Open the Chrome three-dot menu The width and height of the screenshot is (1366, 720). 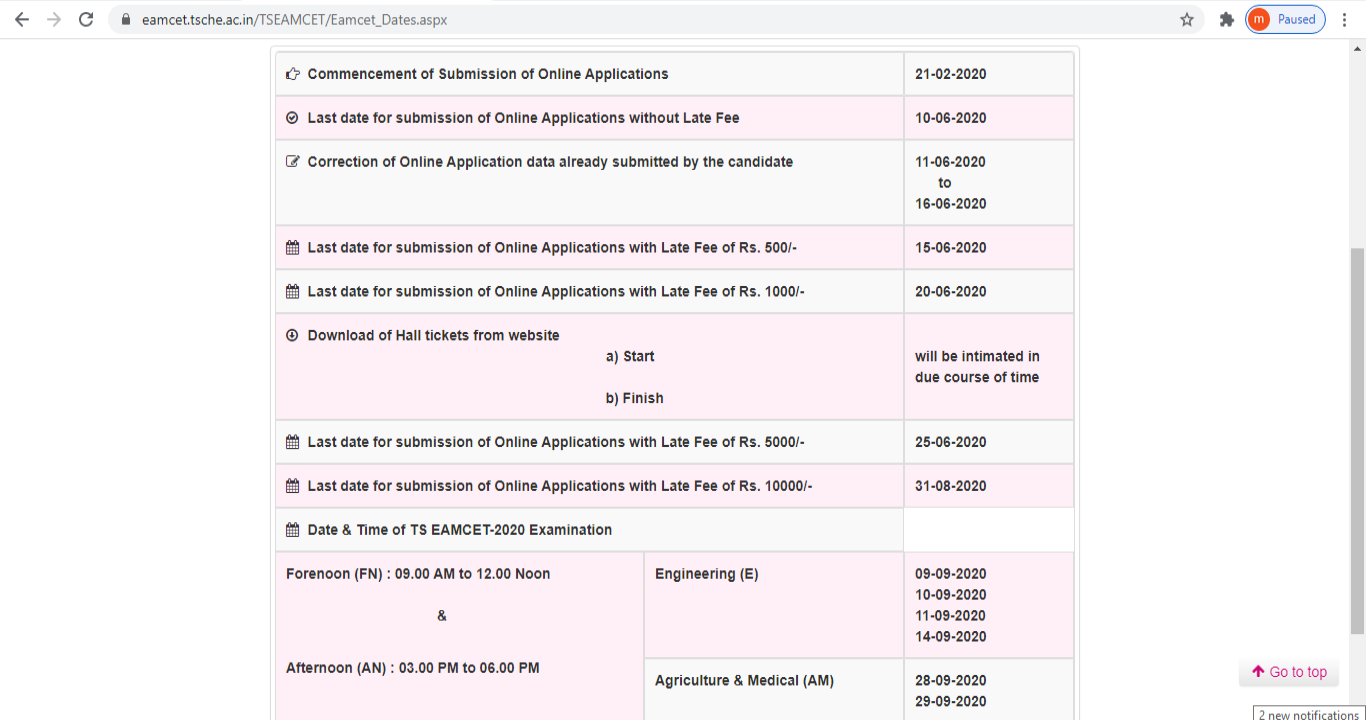[x=1345, y=20]
